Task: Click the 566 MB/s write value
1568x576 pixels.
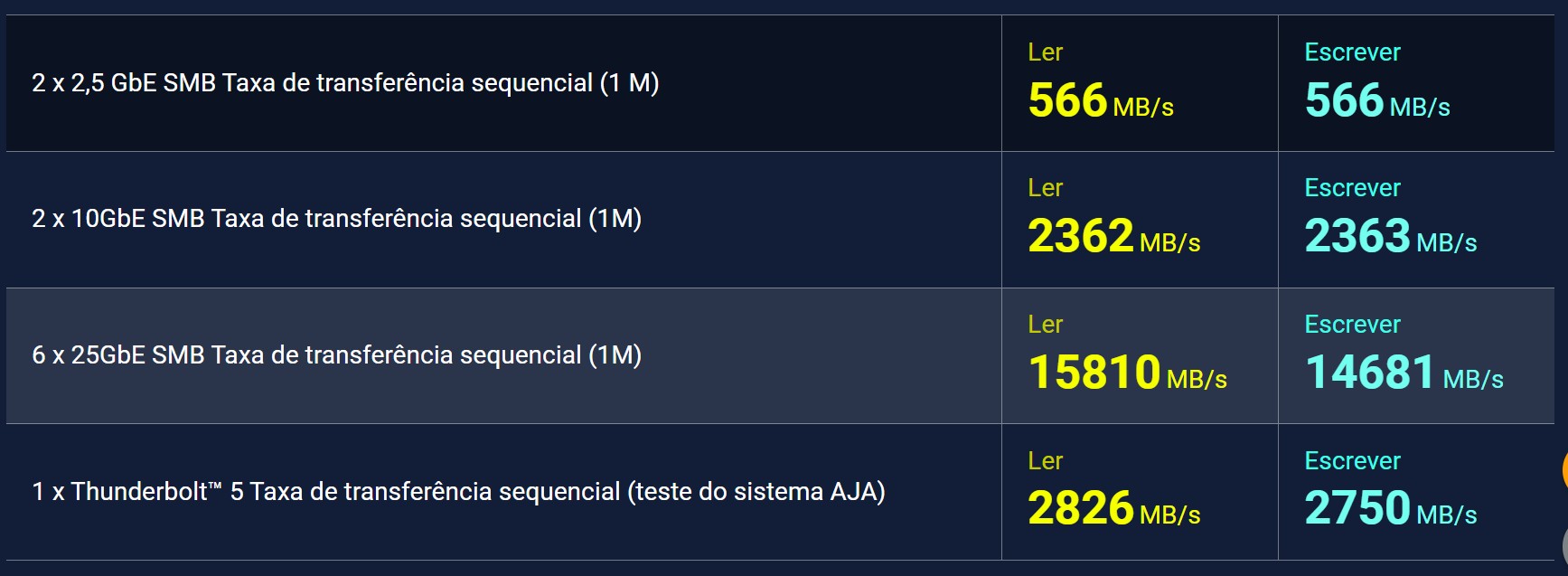Action: (x=1376, y=101)
